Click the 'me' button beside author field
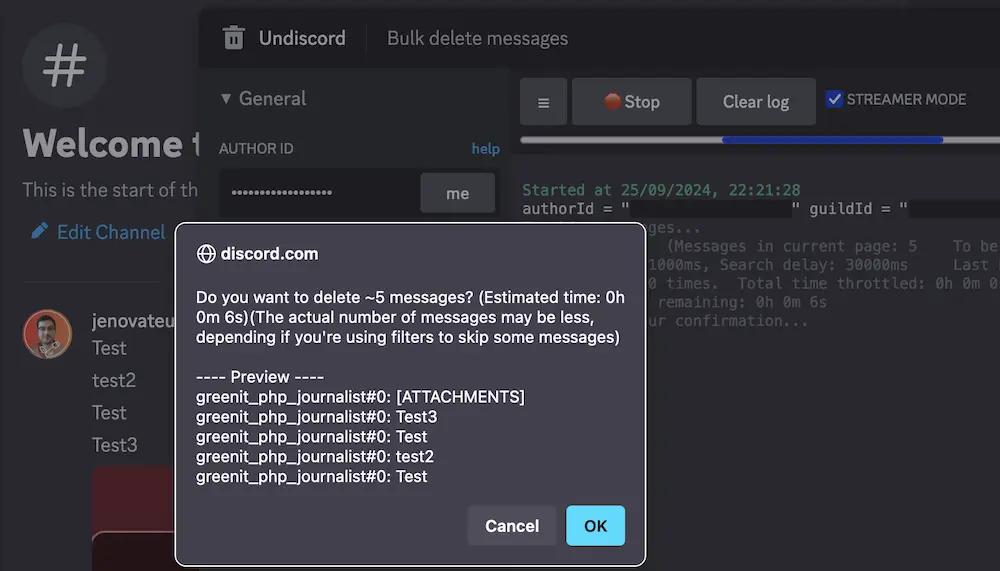This screenshot has width=1000, height=571. pos(457,193)
